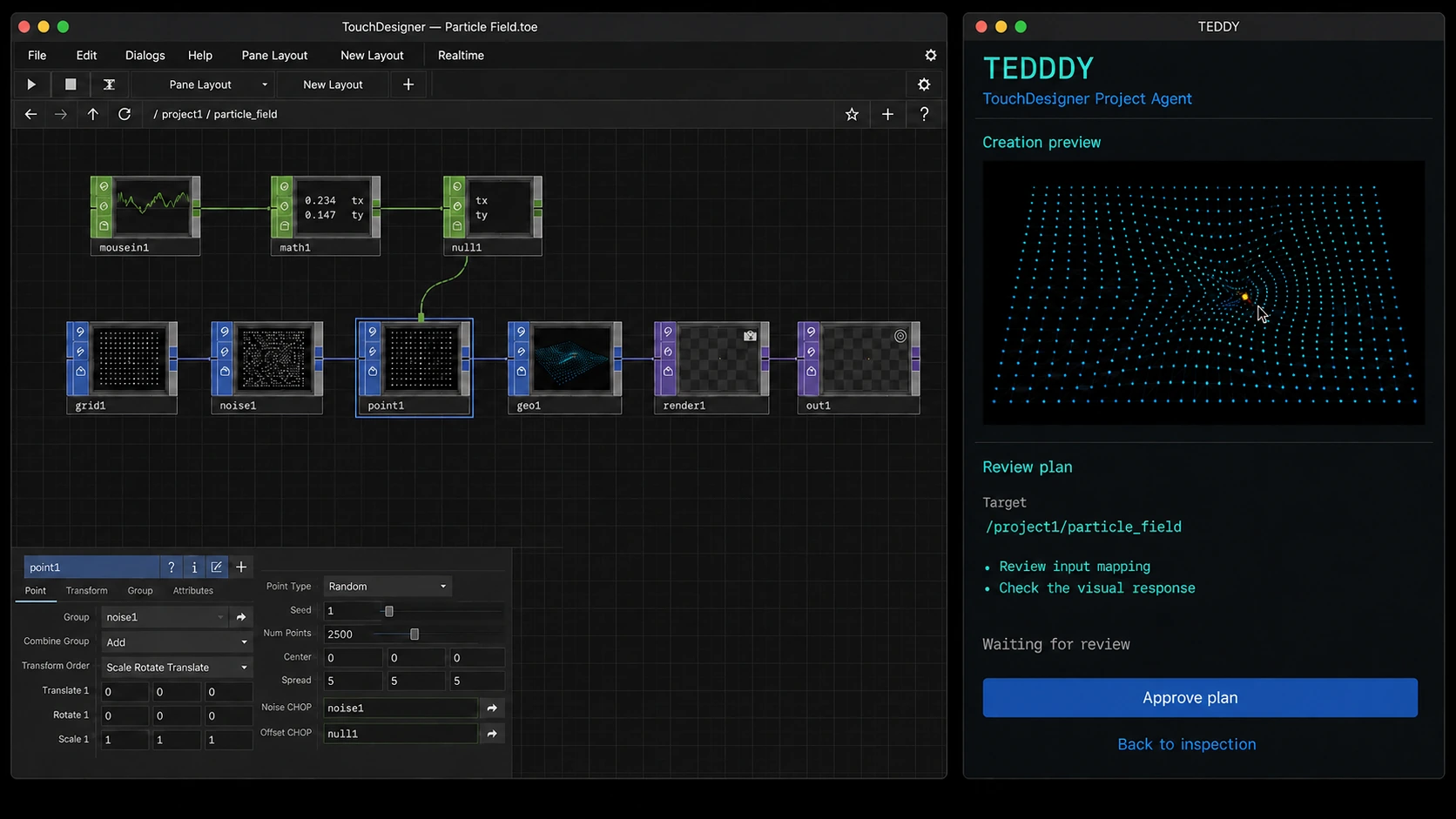Click the target icon on out1 node
Image resolution: width=1456 pixels, height=819 pixels.
pyautogui.click(x=900, y=335)
